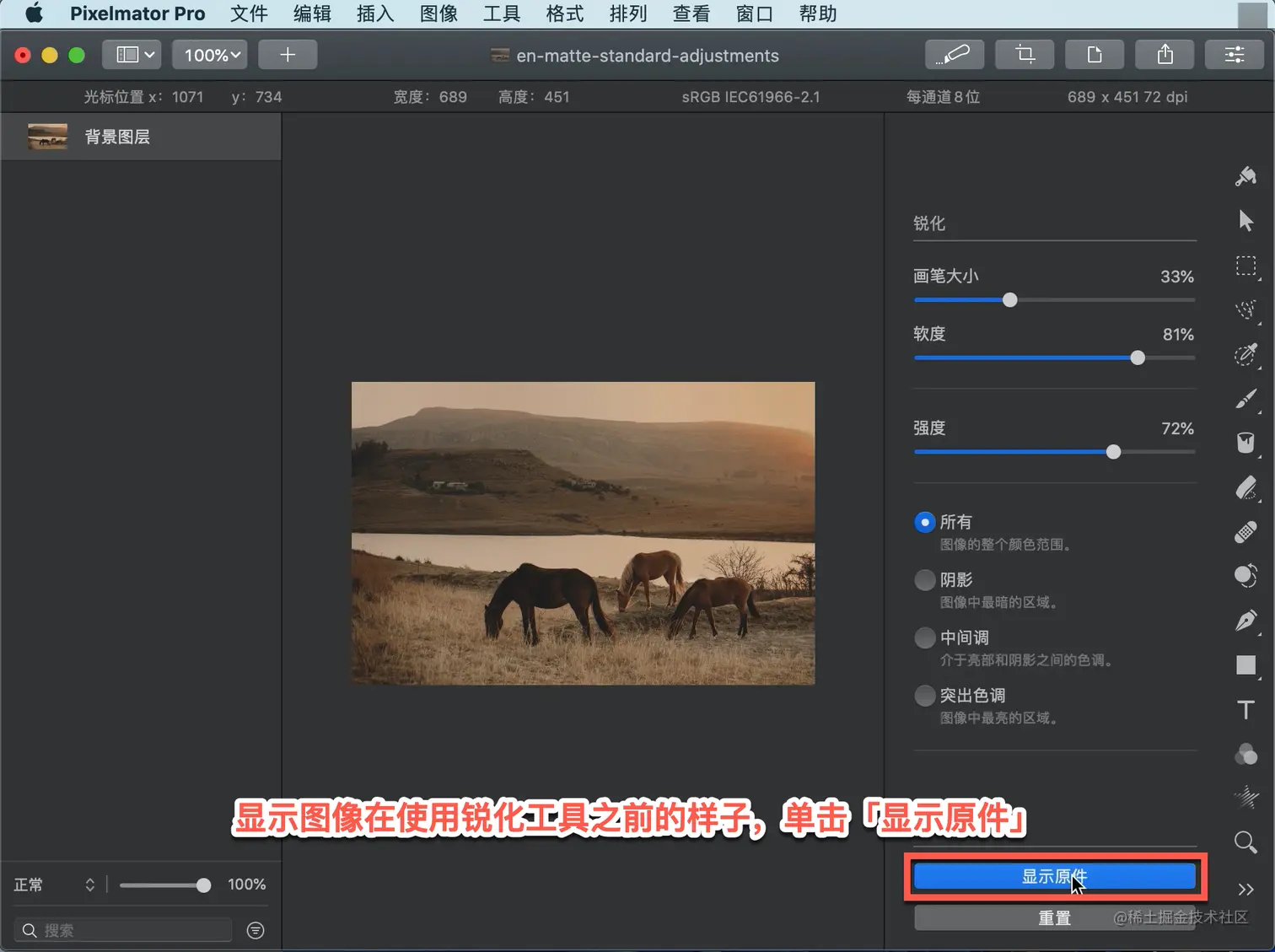Select the circle retouch tool above the Pen
The image size is (1275, 952).
[x=1245, y=576]
